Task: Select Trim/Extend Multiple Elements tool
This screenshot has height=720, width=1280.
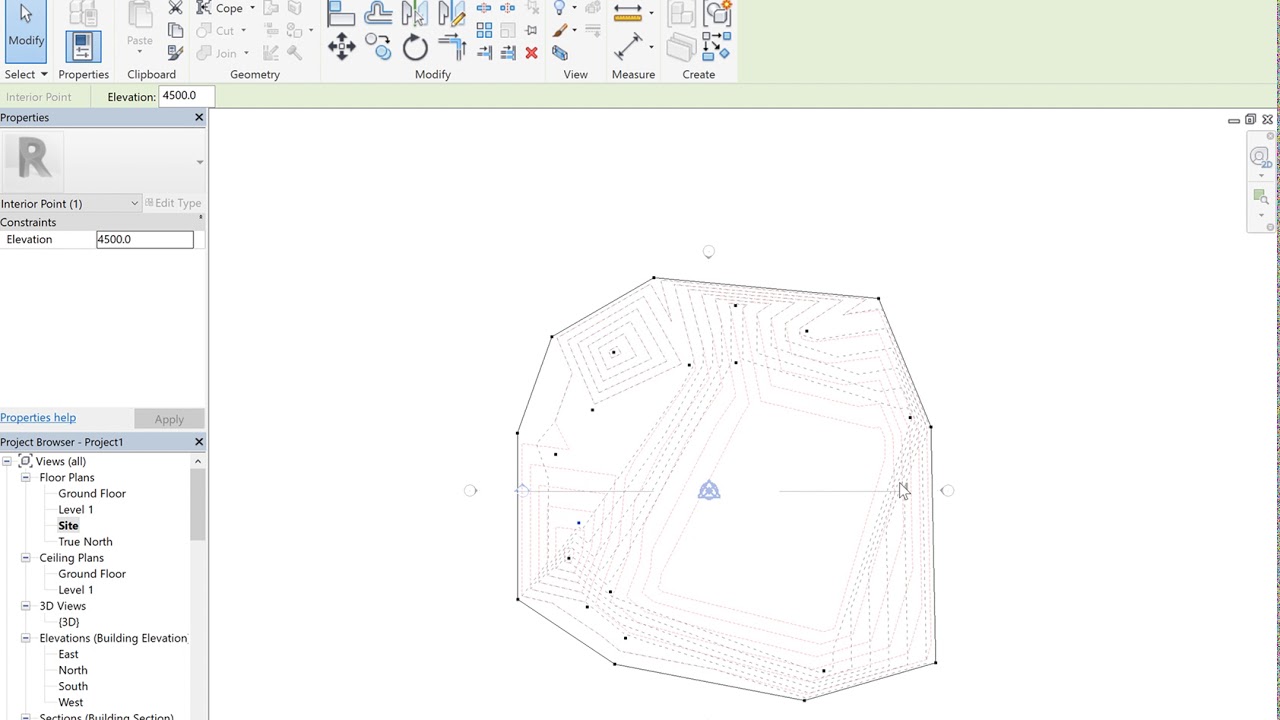Action: [x=507, y=53]
